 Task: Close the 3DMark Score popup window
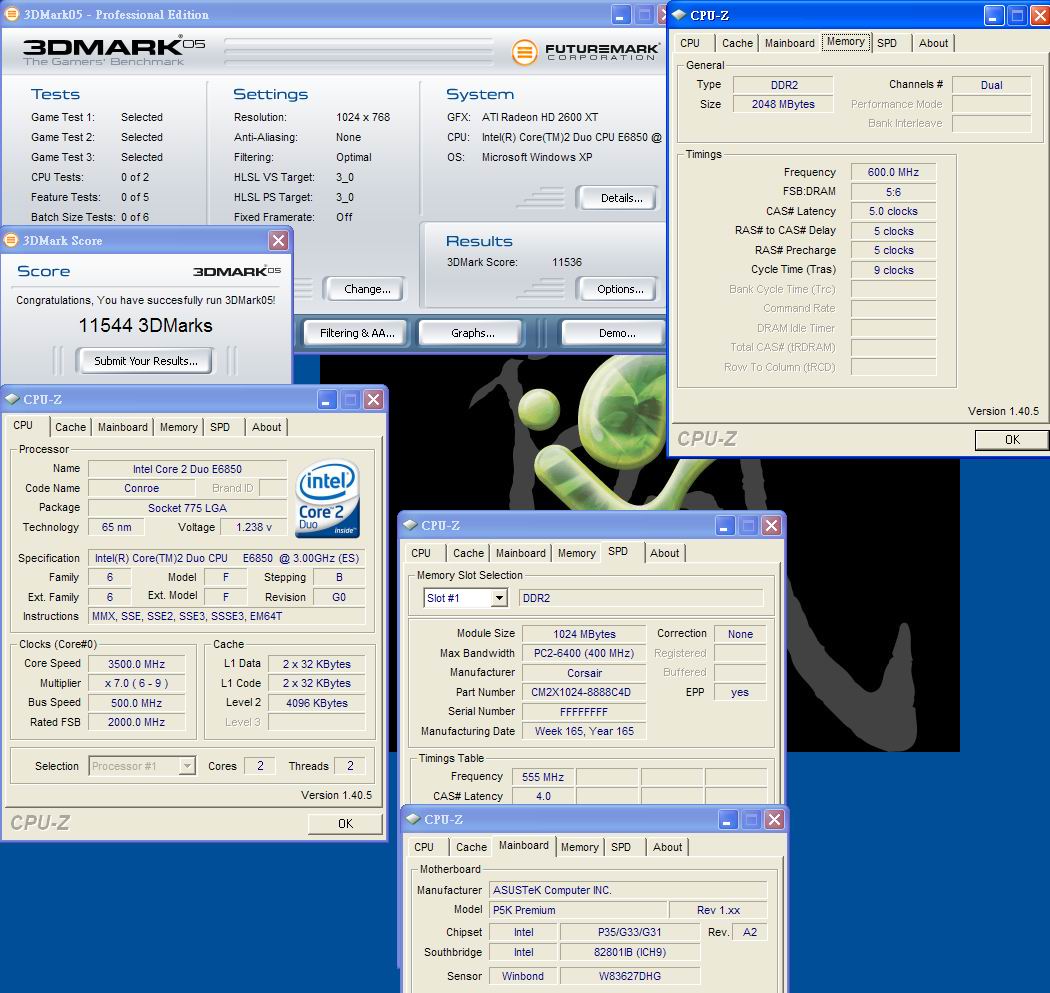[x=278, y=240]
